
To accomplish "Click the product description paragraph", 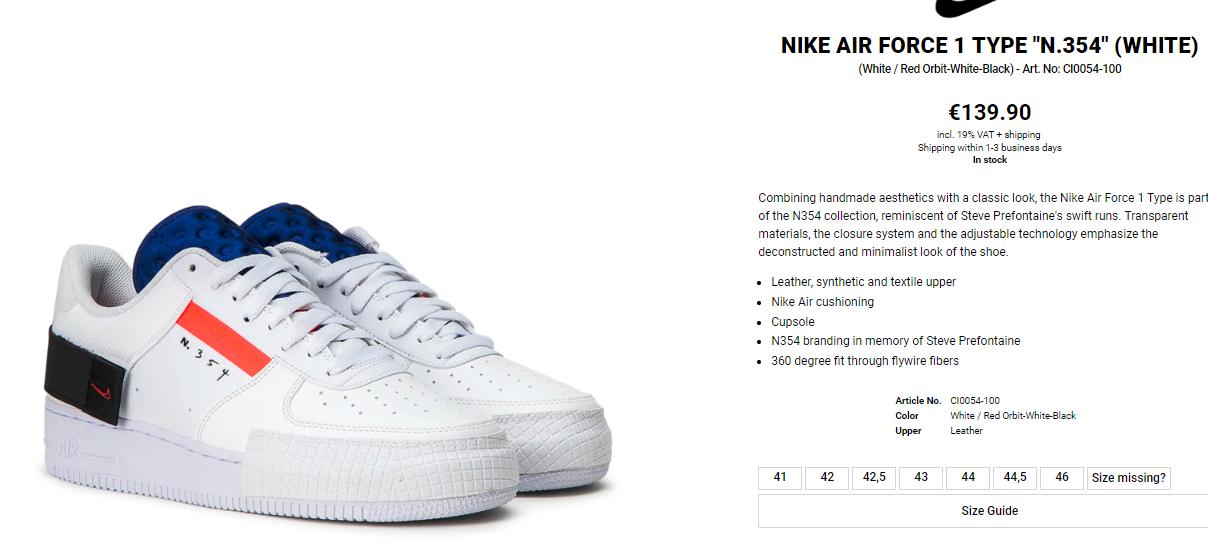I will click(983, 225).
